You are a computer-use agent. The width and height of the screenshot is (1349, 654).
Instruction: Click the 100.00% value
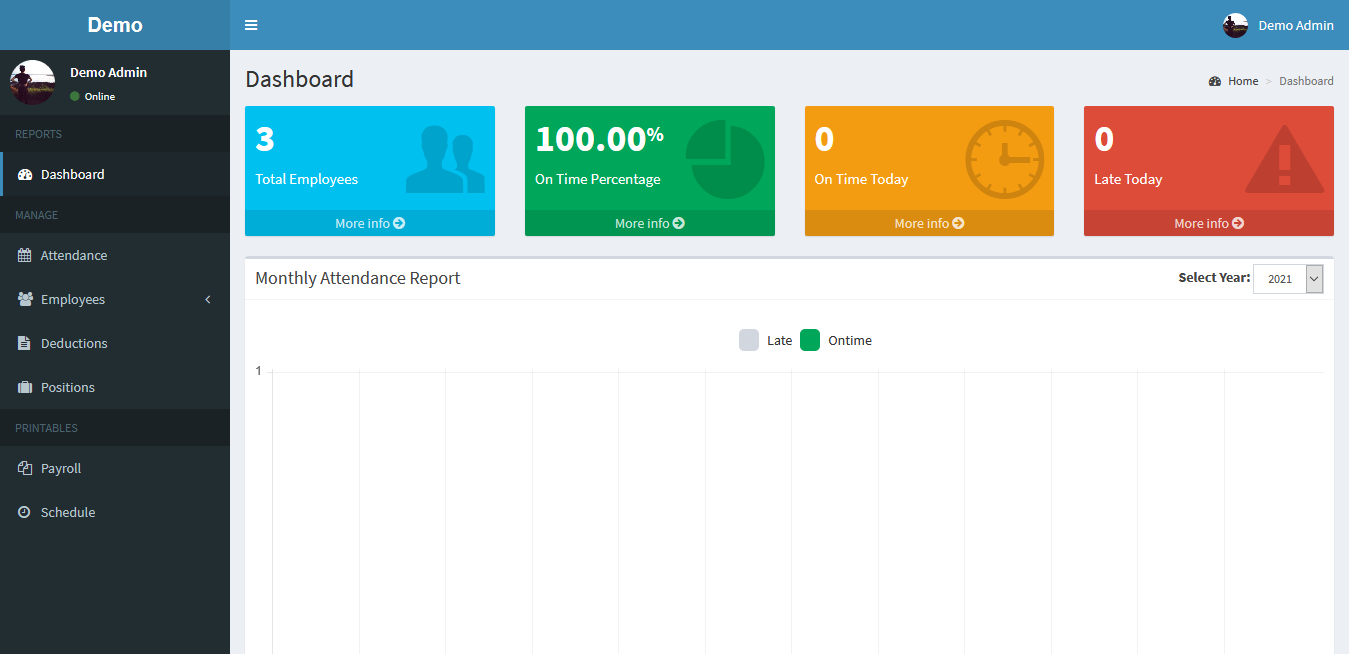[x=599, y=138]
